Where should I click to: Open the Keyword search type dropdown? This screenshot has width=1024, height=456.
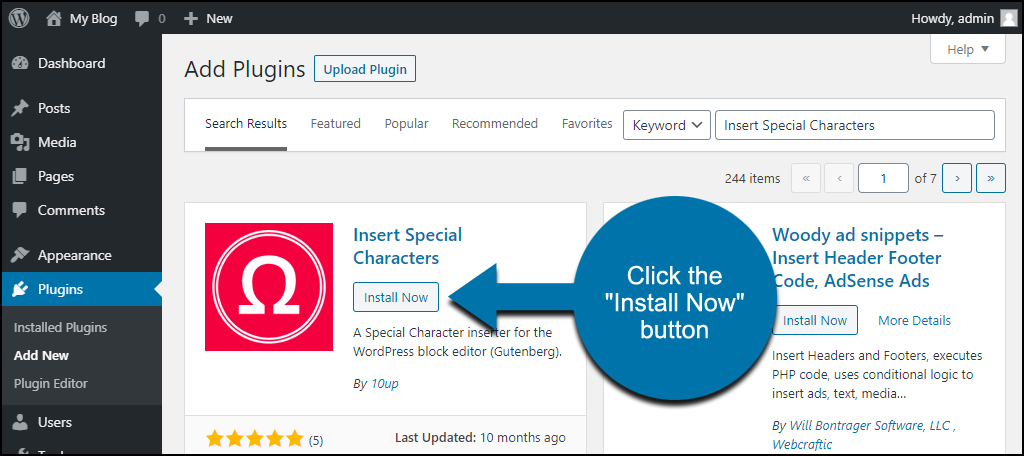pos(667,125)
